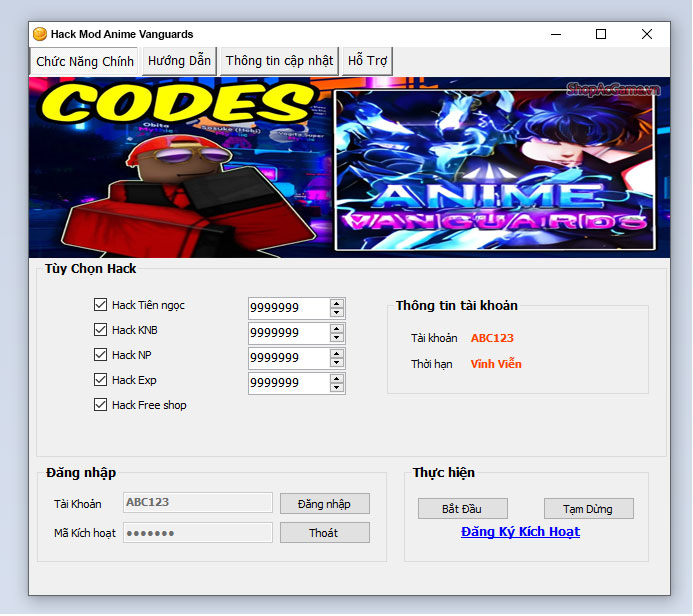Decrement the Hack KNB spinner down arrow
Screen dimensions: 693x616
click(337, 338)
